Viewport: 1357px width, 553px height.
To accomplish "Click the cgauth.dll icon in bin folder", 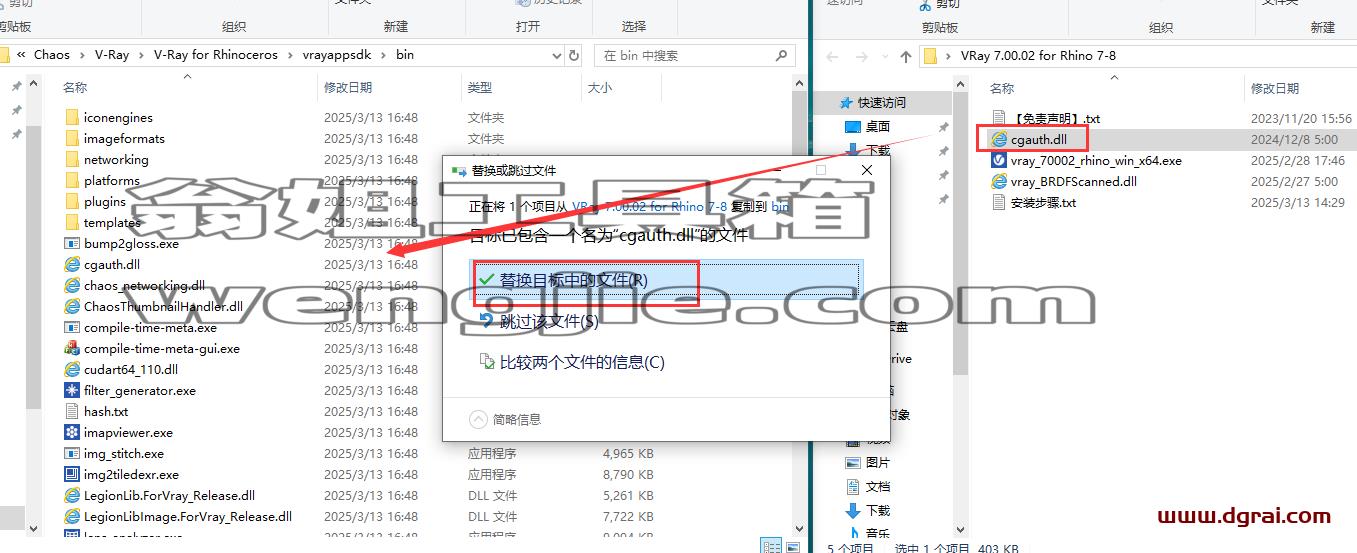I will 72,264.
